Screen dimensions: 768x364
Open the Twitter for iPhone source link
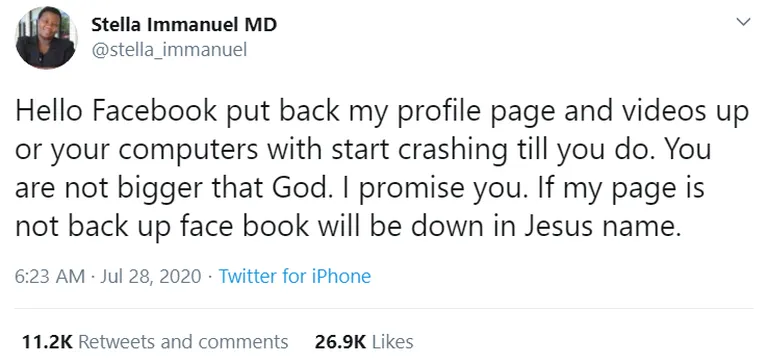coord(294,276)
